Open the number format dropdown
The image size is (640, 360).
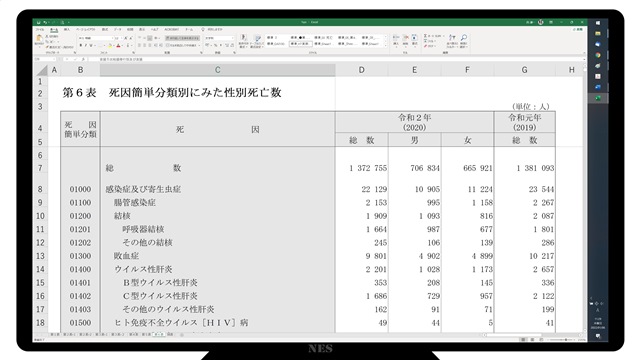click(x=220, y=38)
